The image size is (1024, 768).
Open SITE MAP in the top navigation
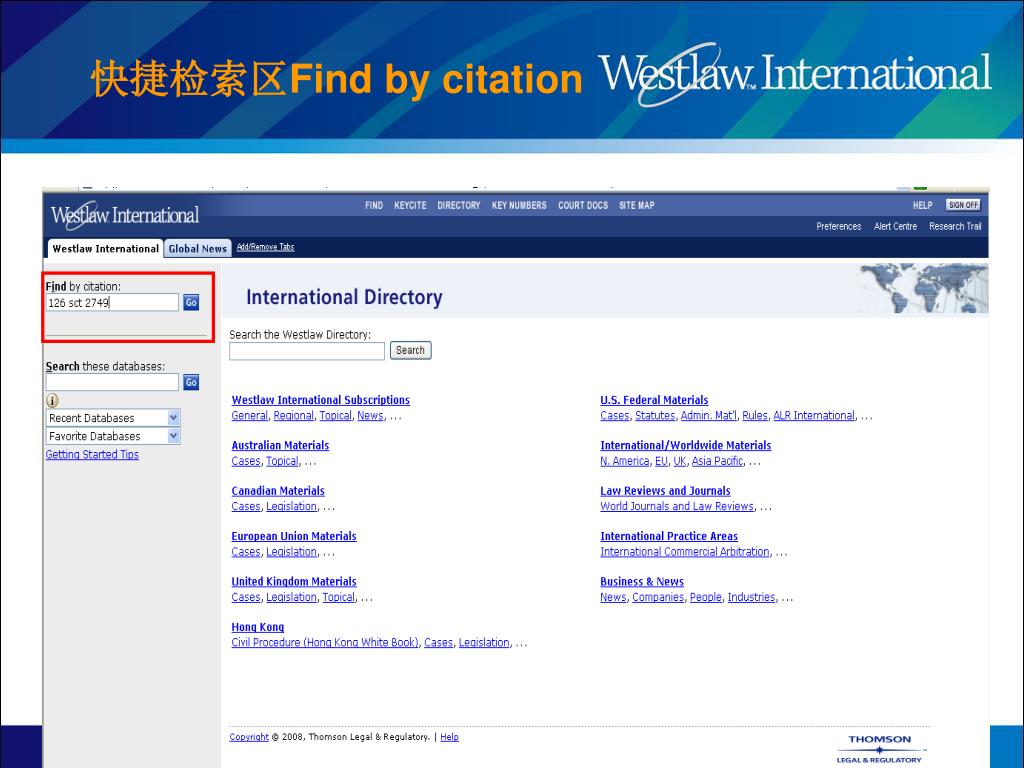[637, 205]
